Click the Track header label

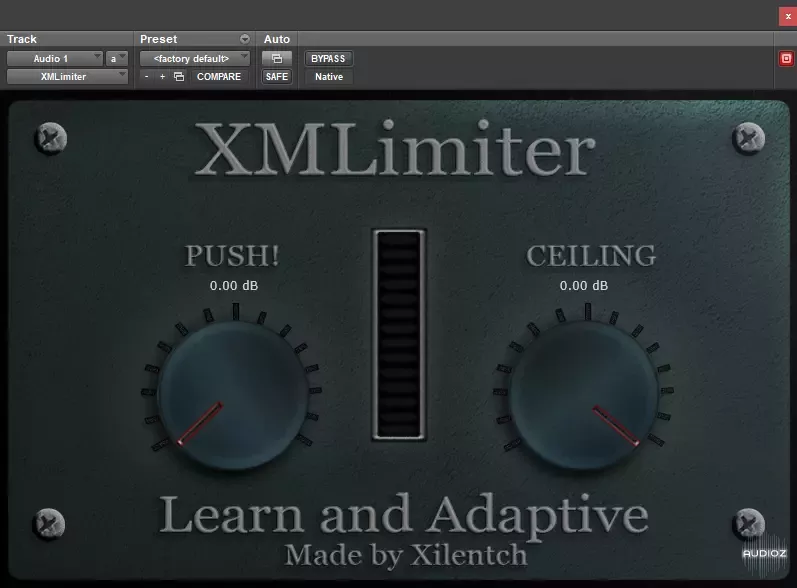[22, 39]
